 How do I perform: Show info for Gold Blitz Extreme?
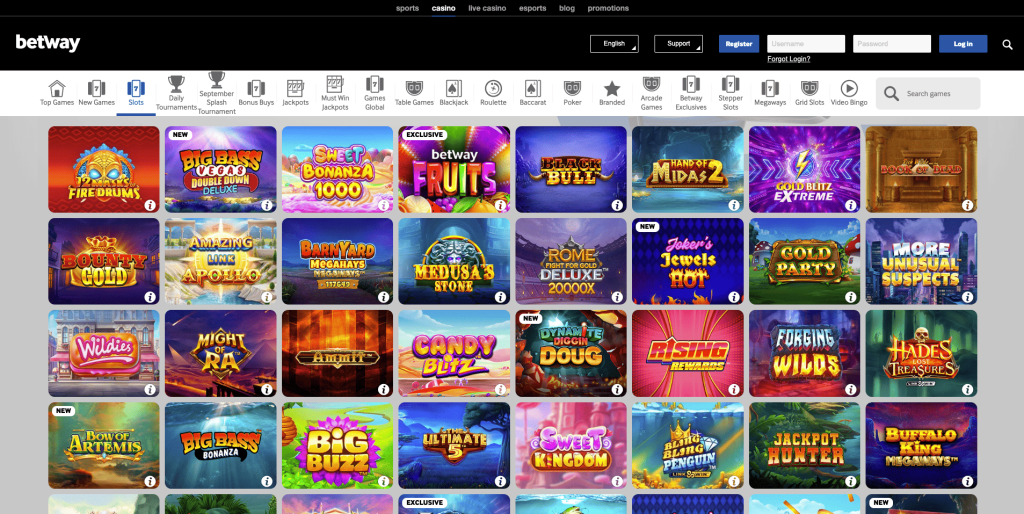(850, 205)
